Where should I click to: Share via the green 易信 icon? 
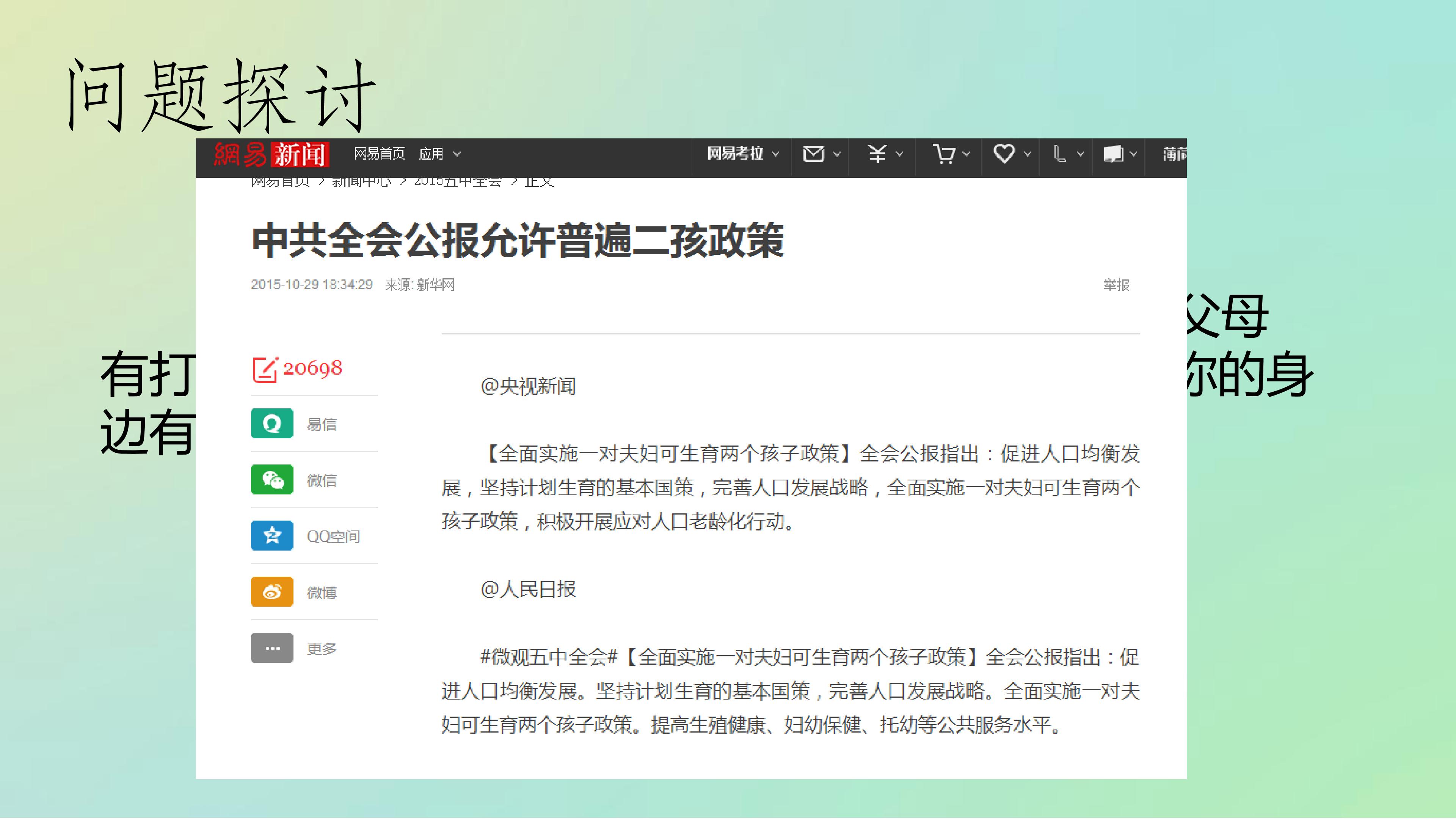pos(272,424)
